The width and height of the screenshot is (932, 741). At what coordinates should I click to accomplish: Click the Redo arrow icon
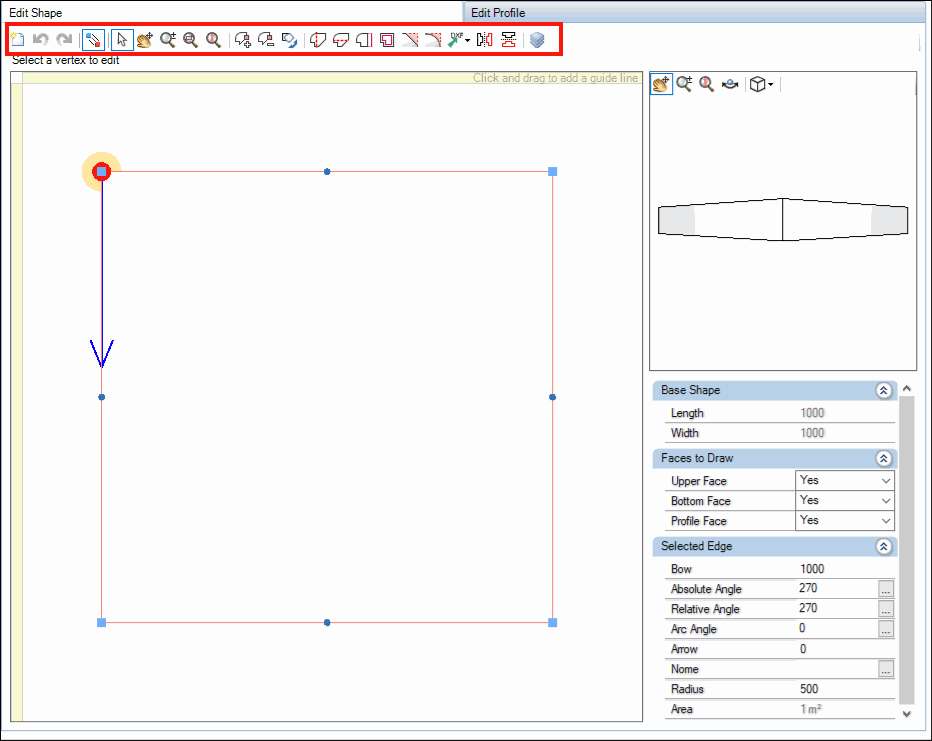[x=64, y=40]
